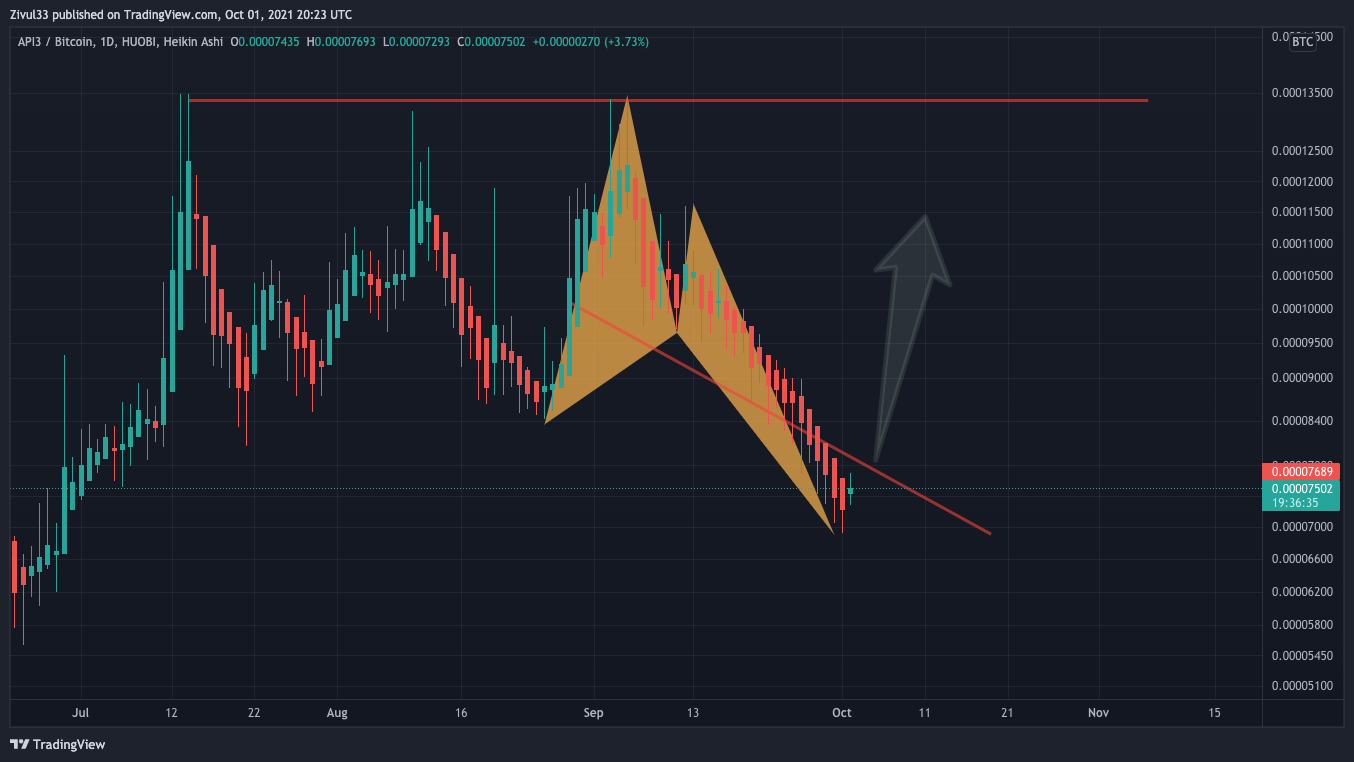The width and height of the screenshot is (1354, 762).
Task: Click the 0.00010500 price axis label
Action: [1302, 276]
